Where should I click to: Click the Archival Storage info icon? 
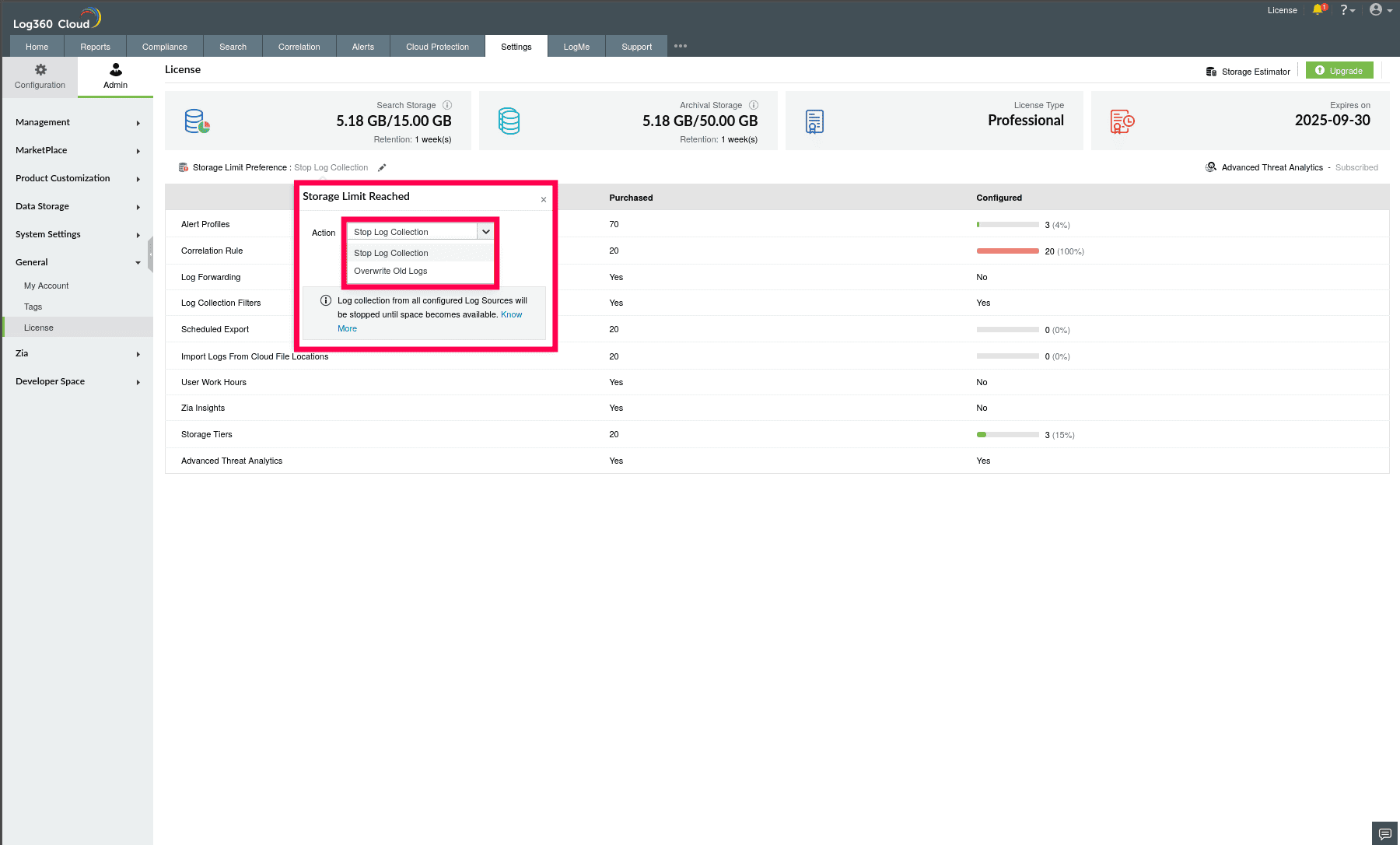coord(754,105)
